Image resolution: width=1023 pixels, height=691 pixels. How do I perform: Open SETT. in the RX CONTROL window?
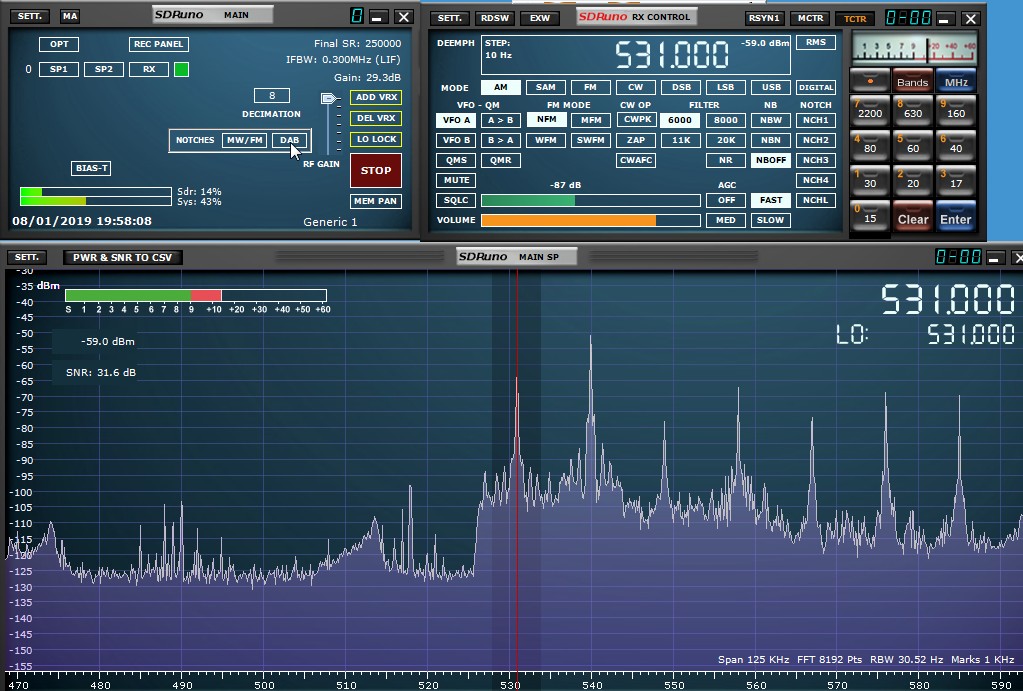[450, 18]
